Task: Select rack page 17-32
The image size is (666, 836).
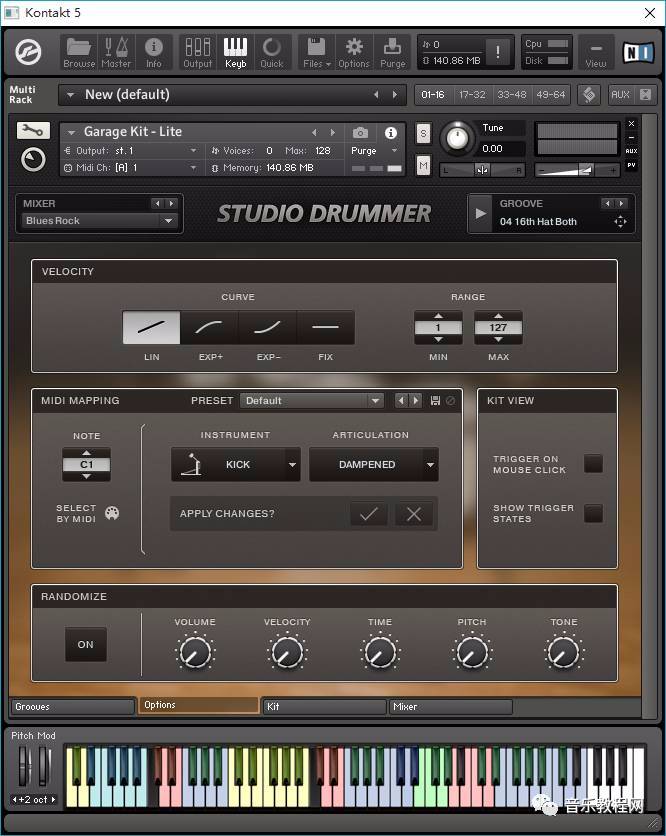Action: (x=472, y=95)
